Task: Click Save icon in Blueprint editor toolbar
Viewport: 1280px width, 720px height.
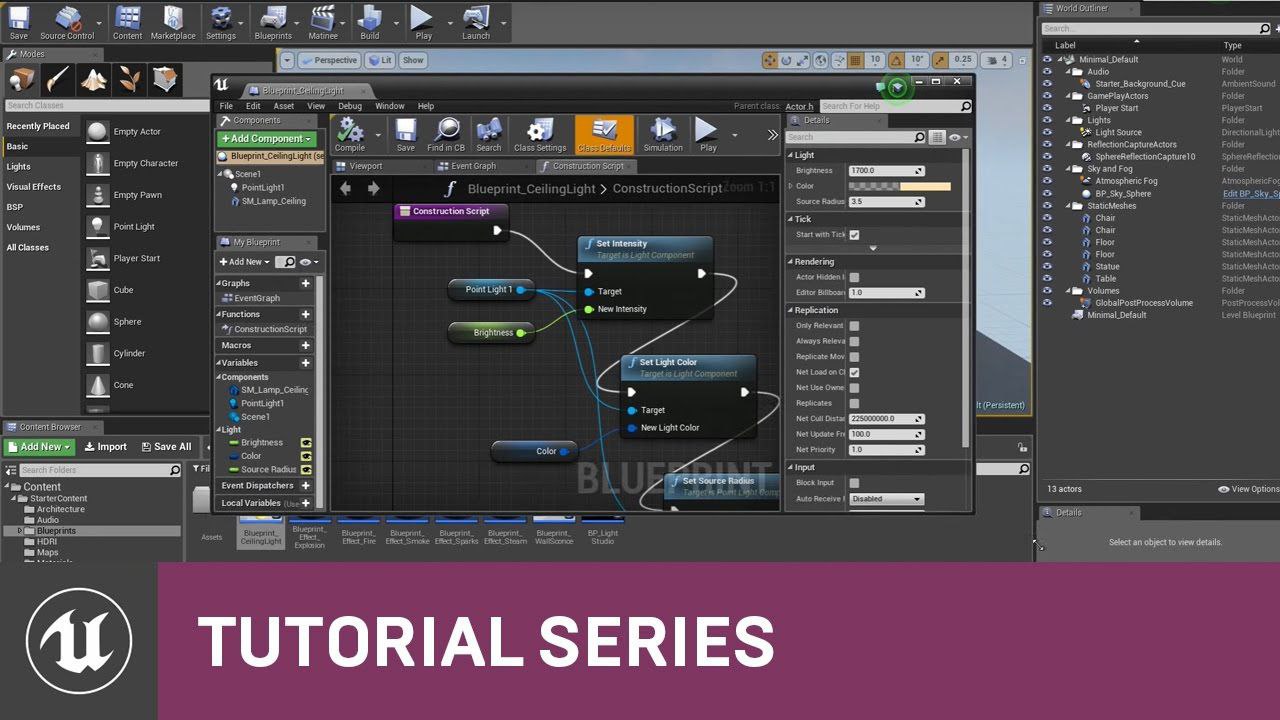Action: pos(405,130)
